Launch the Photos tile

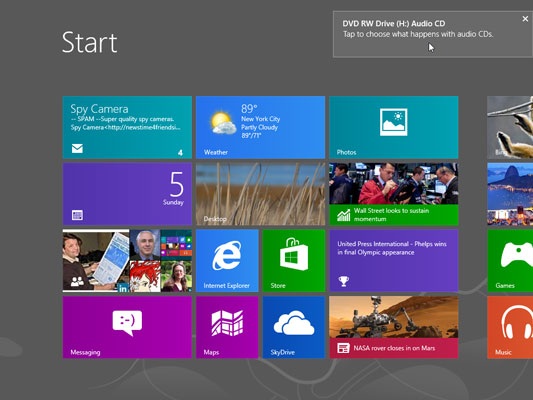point(394,127)
